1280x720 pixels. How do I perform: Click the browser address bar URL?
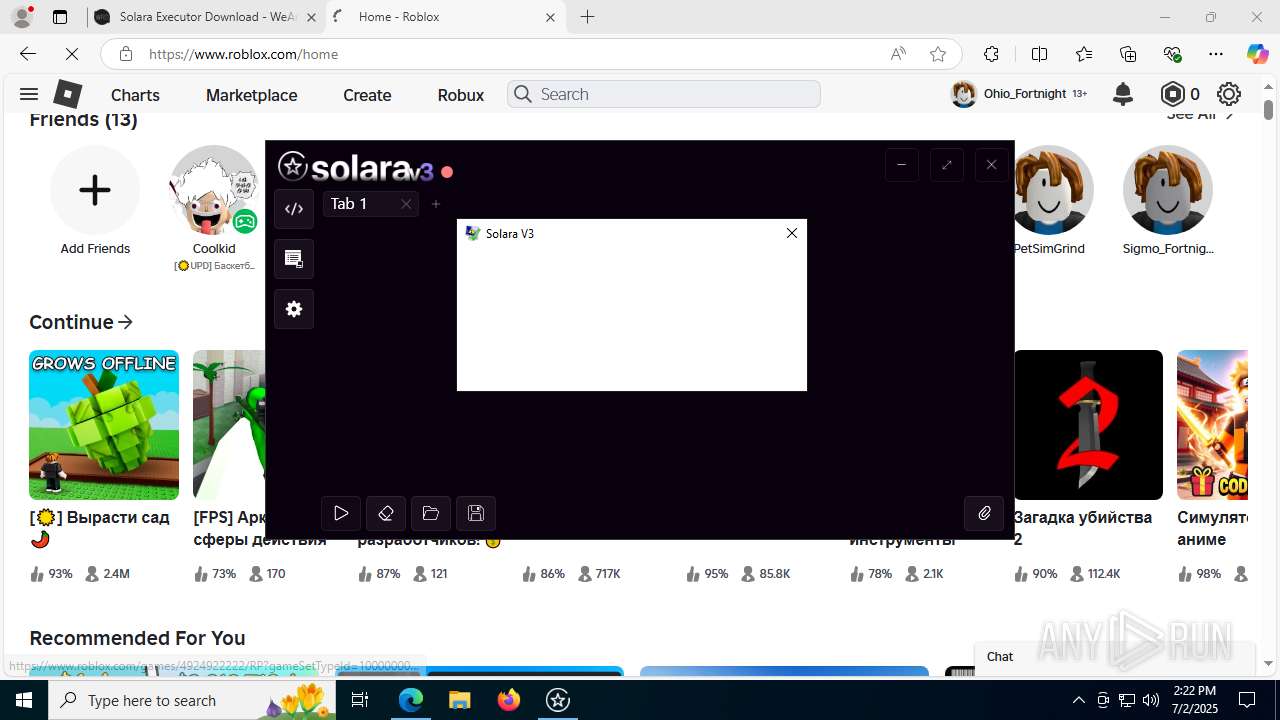click(244, 54)
